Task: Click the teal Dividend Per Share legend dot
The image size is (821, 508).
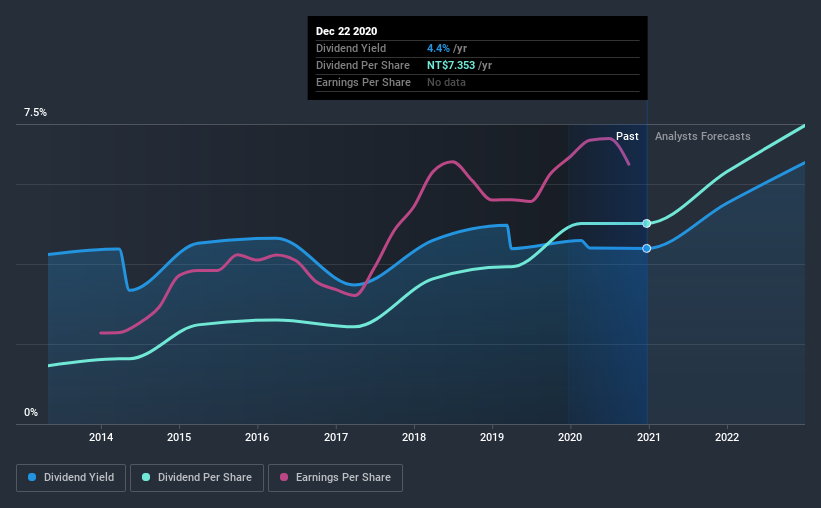Action: point(146,477)
